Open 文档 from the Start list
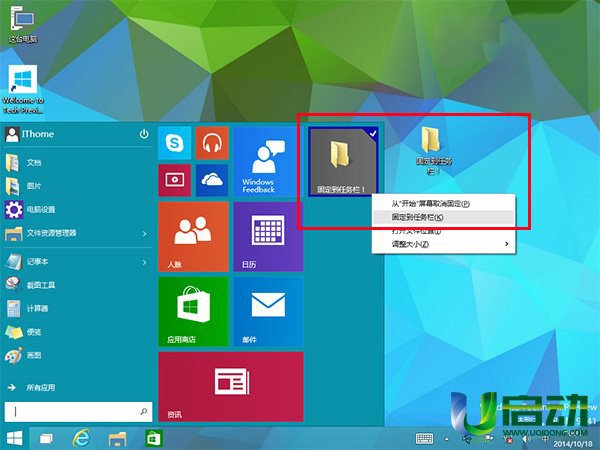The width and height of the screenshot is (600, 450). coord(78,163)
